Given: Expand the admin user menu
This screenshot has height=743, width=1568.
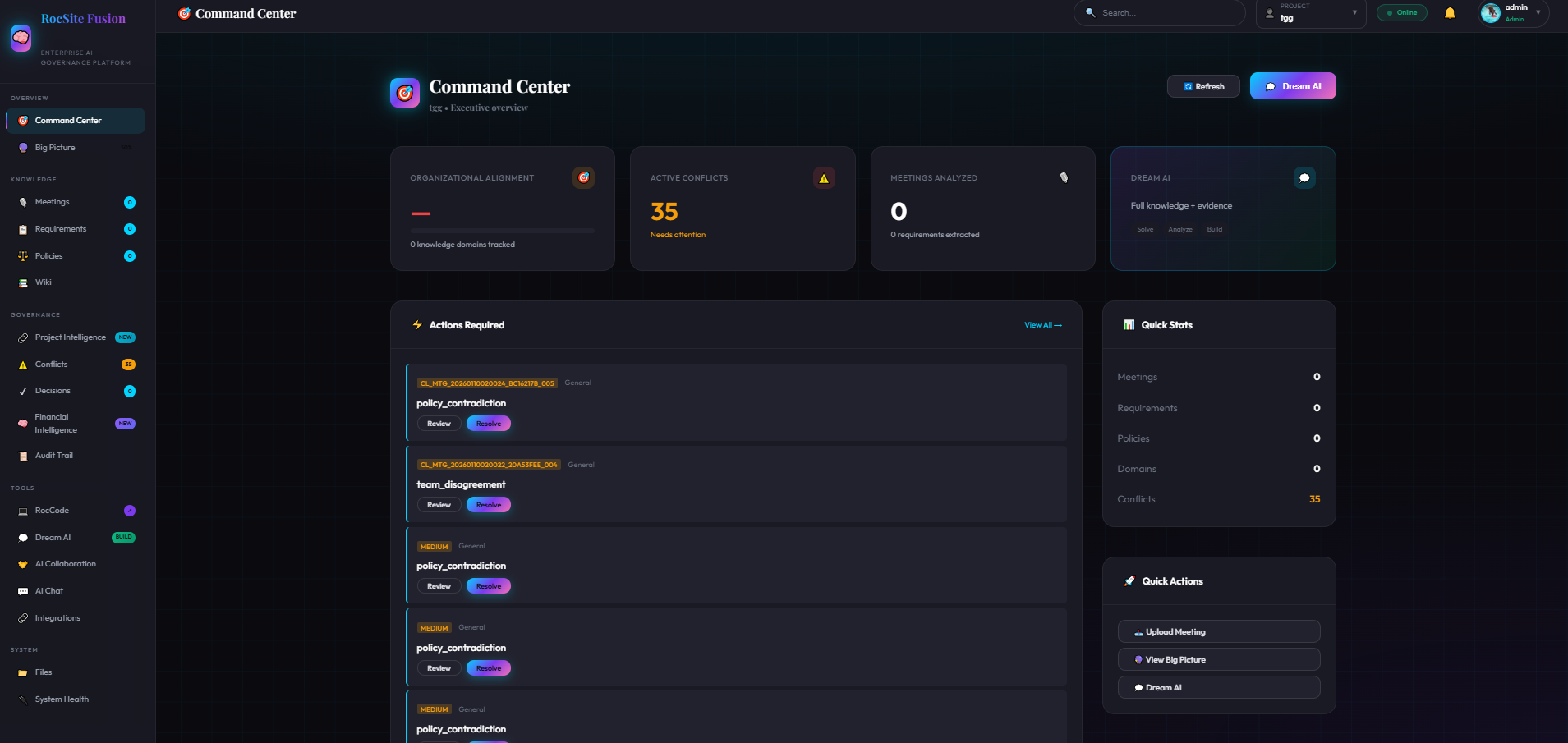Looking at the screenshot, I should (1512, 12).
